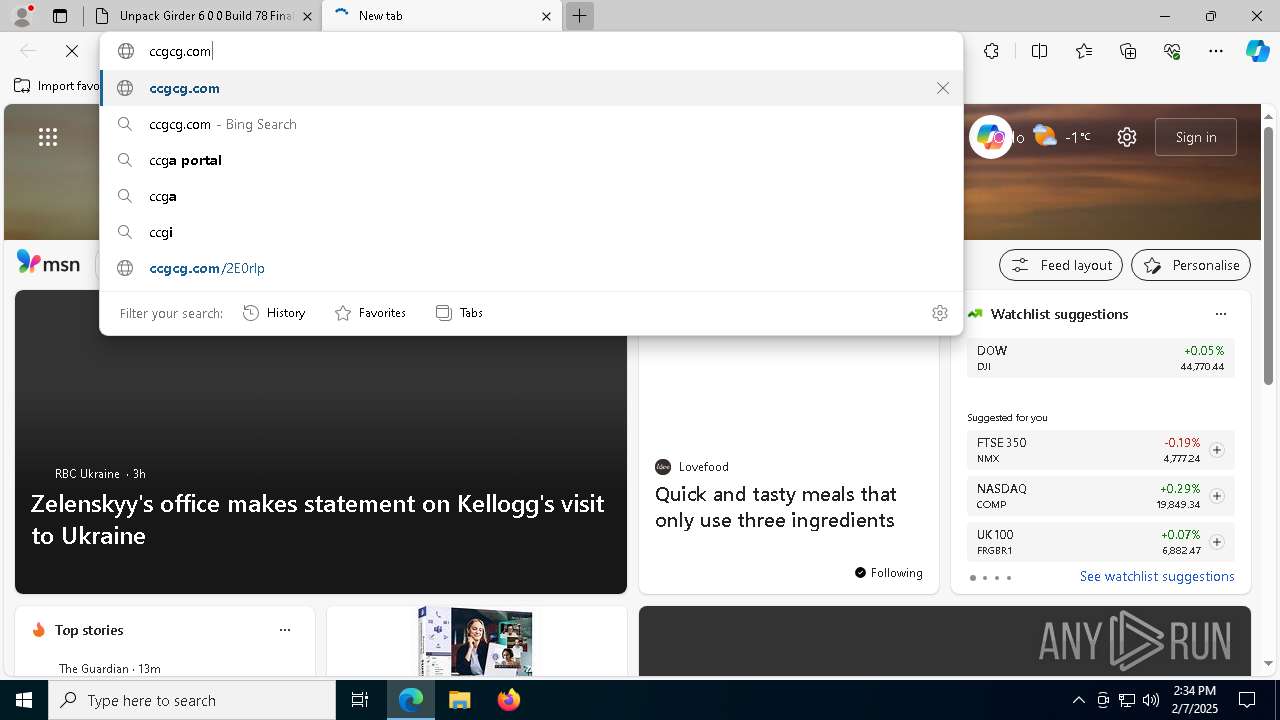Toggle Split screen view
The width and height of the screenshot is (1280, 720).
coord(1039,51)
